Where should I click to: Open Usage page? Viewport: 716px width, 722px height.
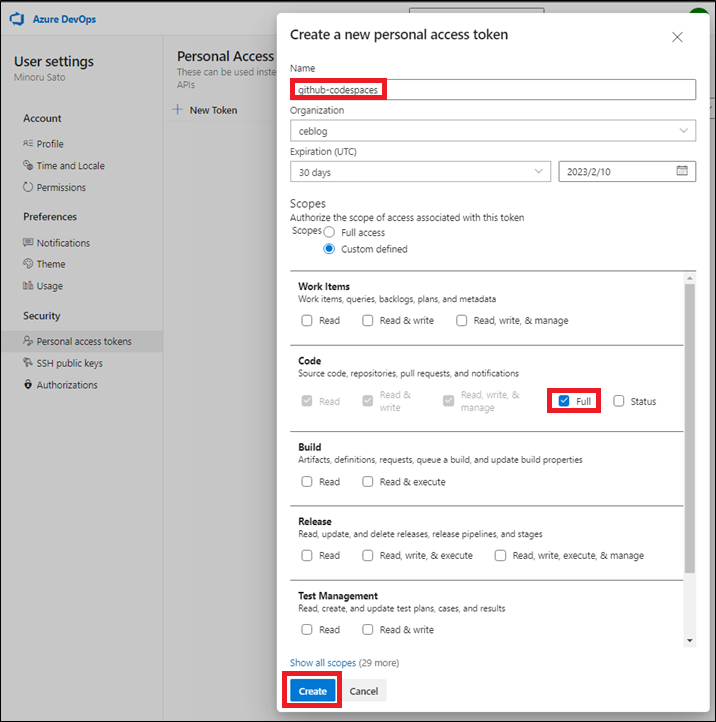click(50, 286)
